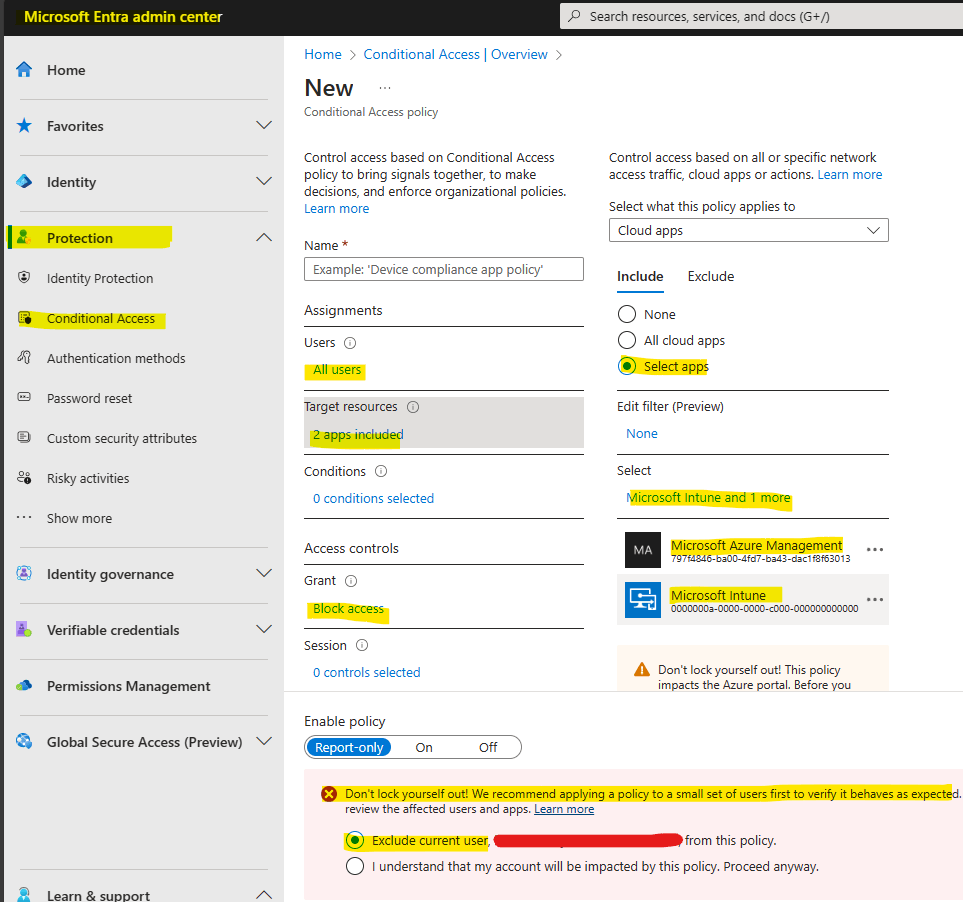
Task: Click the Global Secure Access globe icon
Action: 24,741
